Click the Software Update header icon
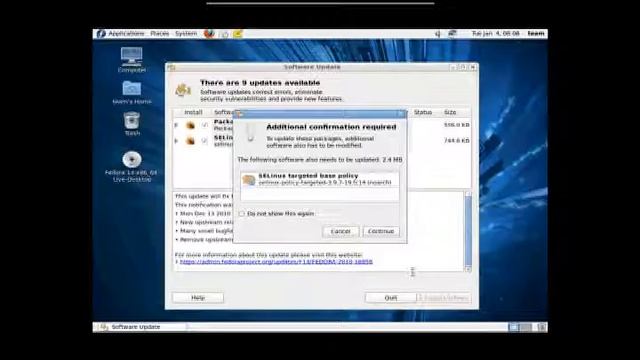This screenshot has width=640, height=360. click(x=183, y=90)
